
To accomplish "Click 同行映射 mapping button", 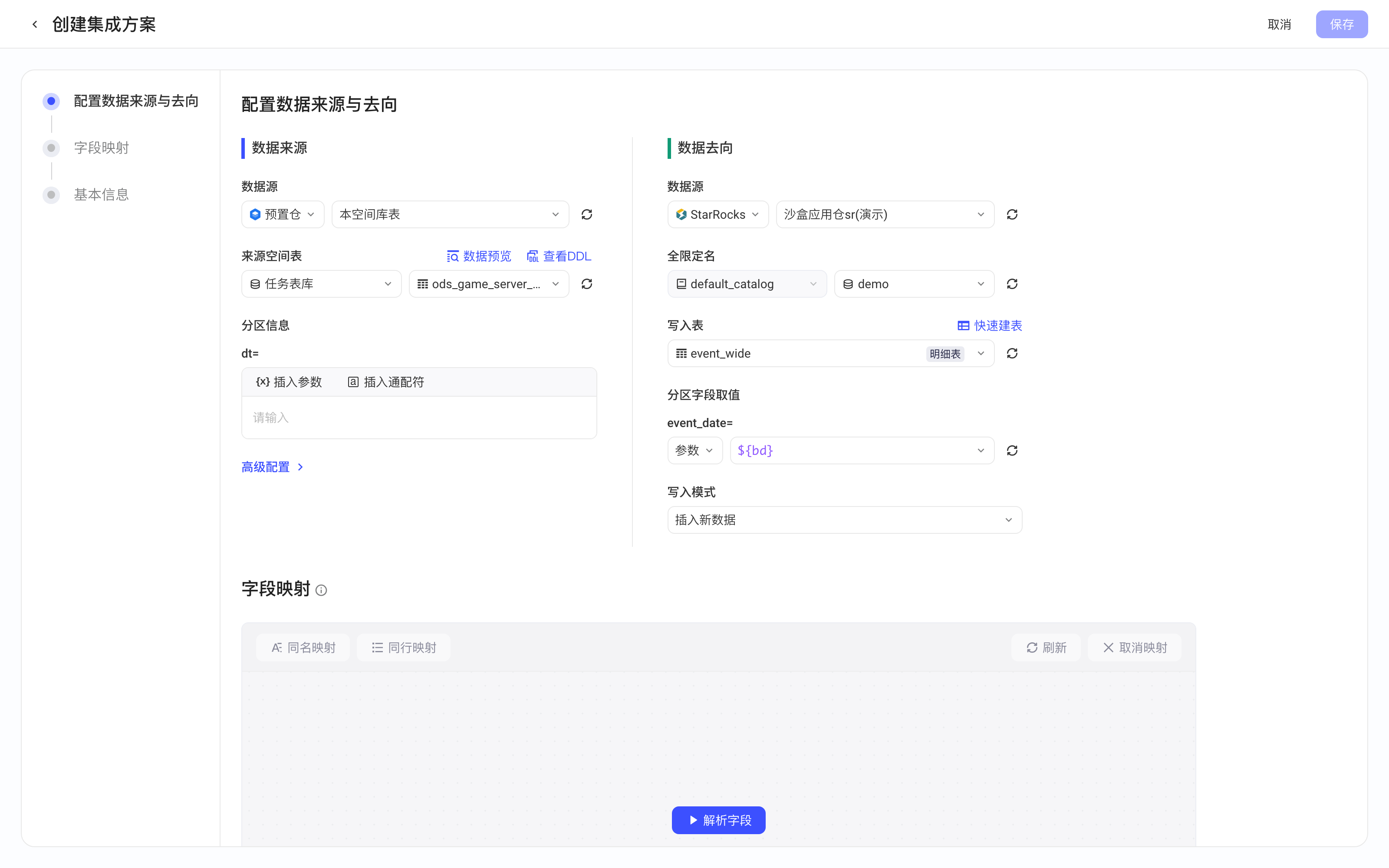I will tap(404, 648).
